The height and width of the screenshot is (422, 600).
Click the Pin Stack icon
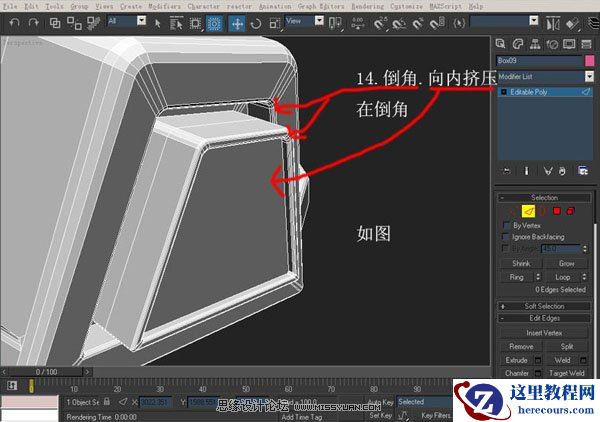pos(507,171)
